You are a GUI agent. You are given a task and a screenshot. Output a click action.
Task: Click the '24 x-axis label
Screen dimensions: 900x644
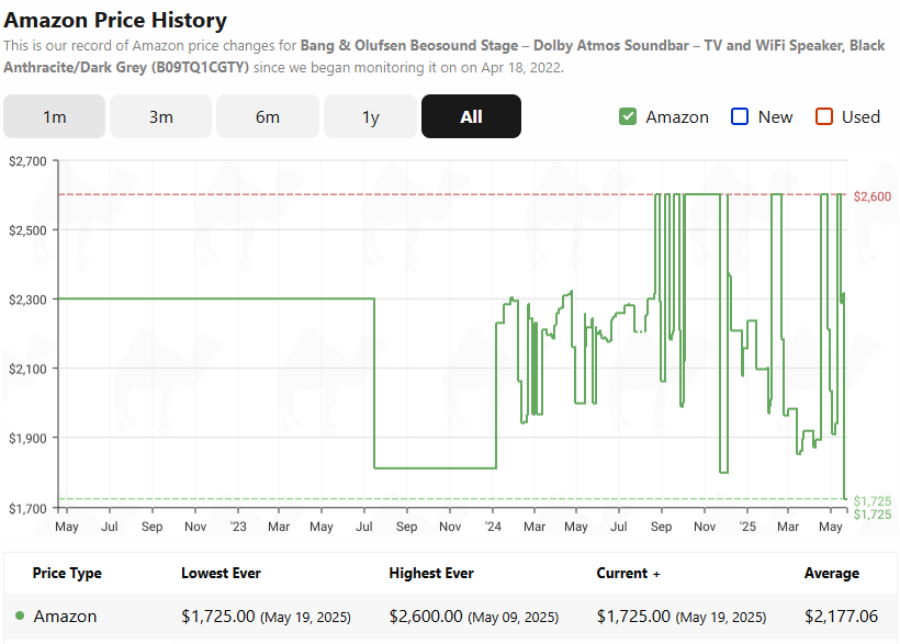pos(492,526)
